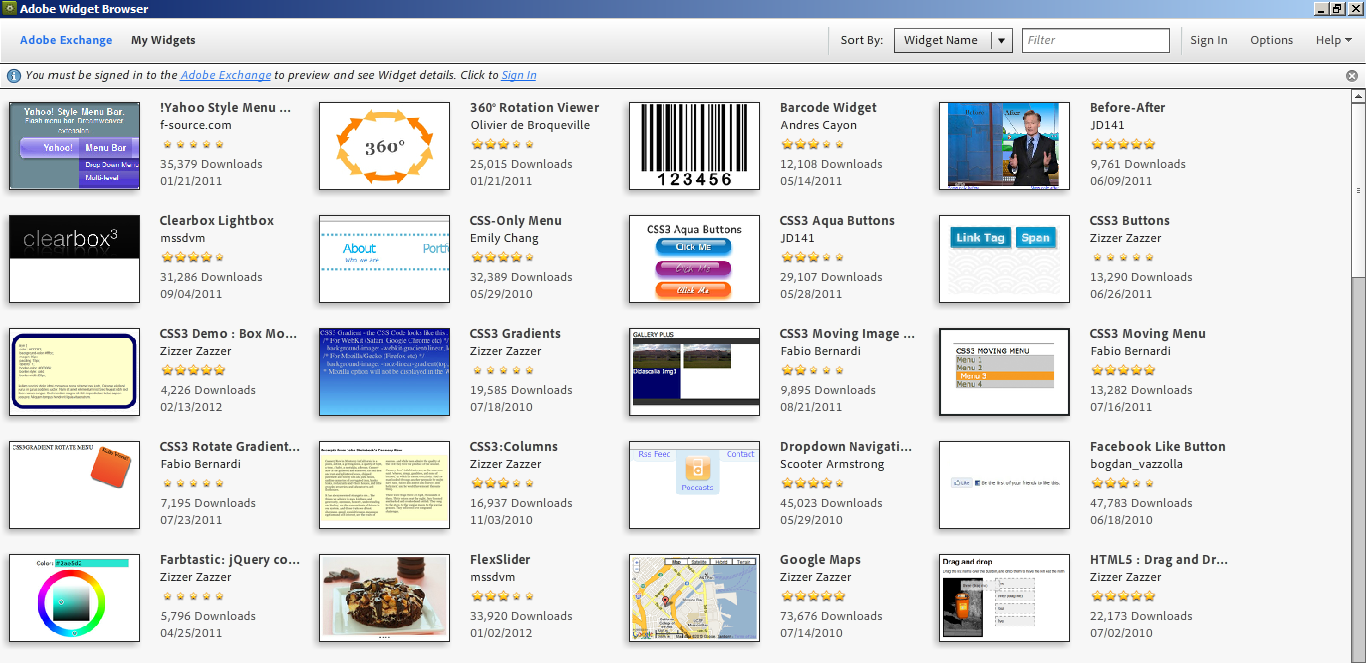Click the CSS-Only Menu title
The height and width of the screenshot is (663, 1366).
tap(516, 221)
